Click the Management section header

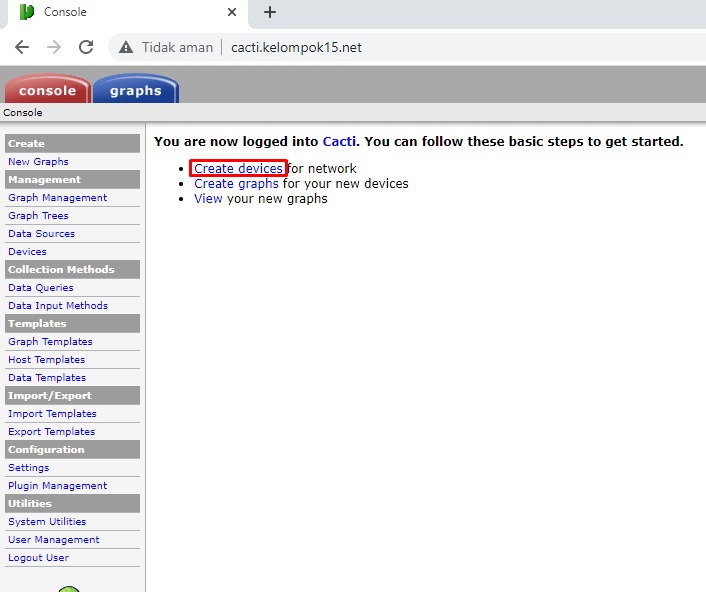pos(72,180)
